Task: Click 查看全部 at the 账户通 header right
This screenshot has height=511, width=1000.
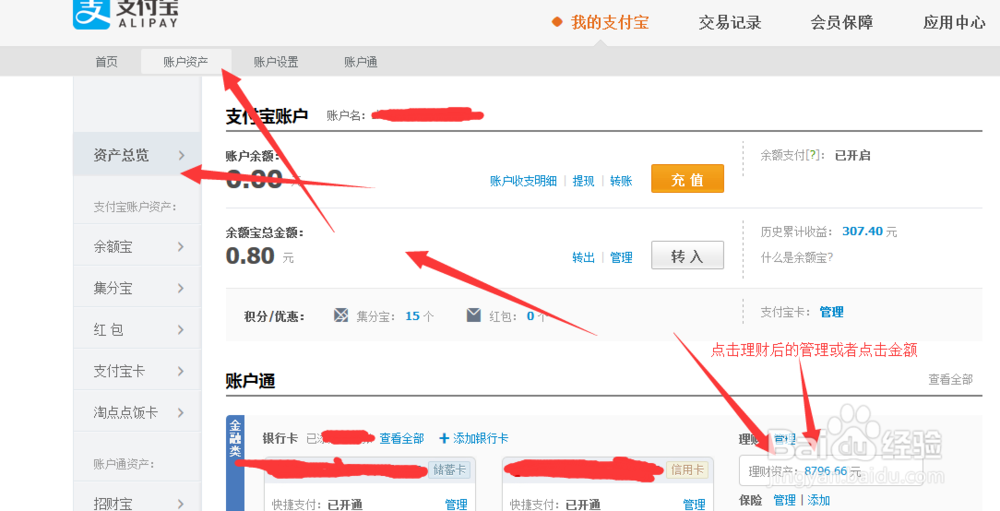Action: [950, 380]
